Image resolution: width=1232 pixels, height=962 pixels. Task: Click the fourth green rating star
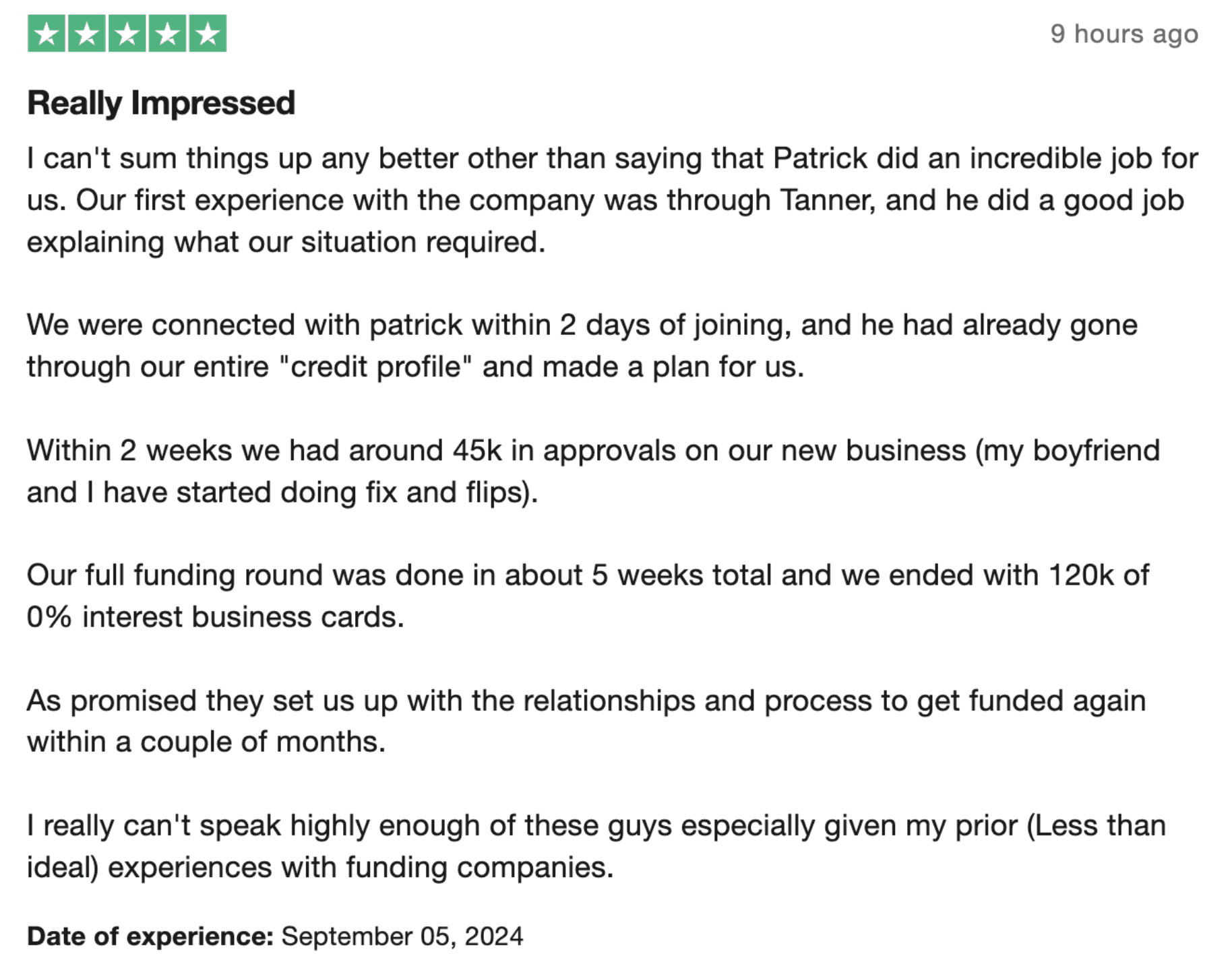point(168,33)
